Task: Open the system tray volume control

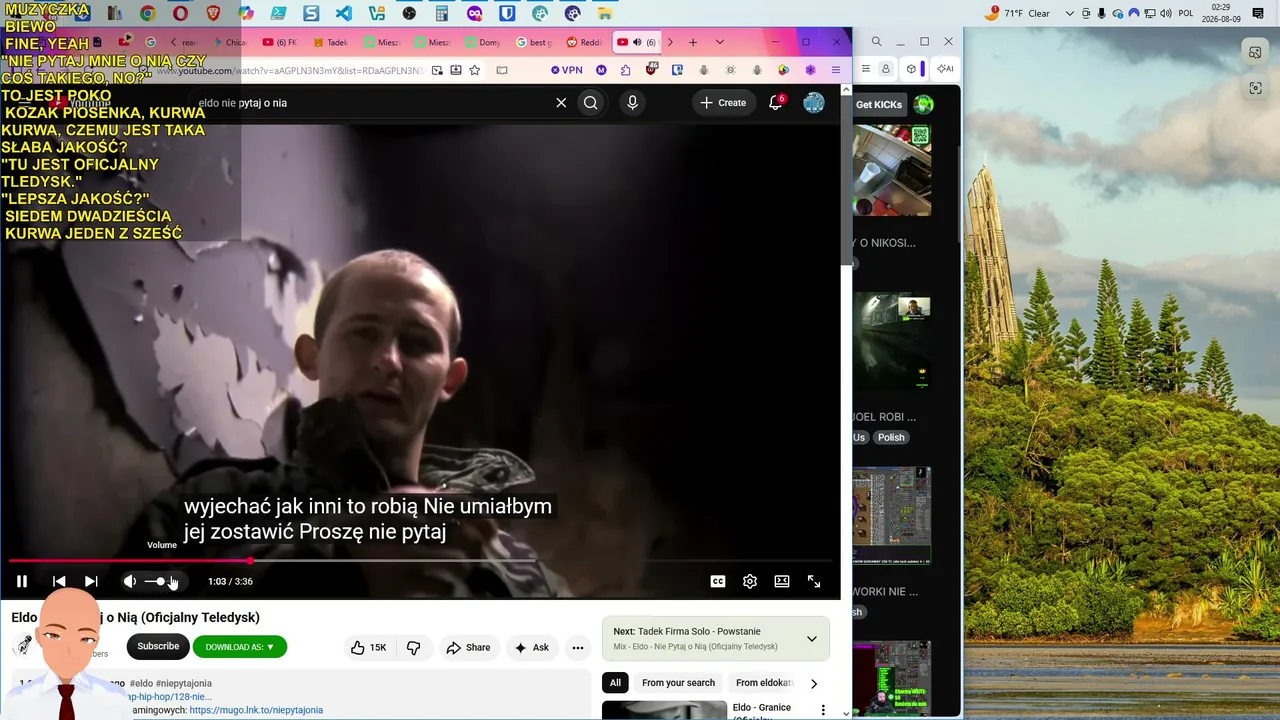Action: (1166, 13)
